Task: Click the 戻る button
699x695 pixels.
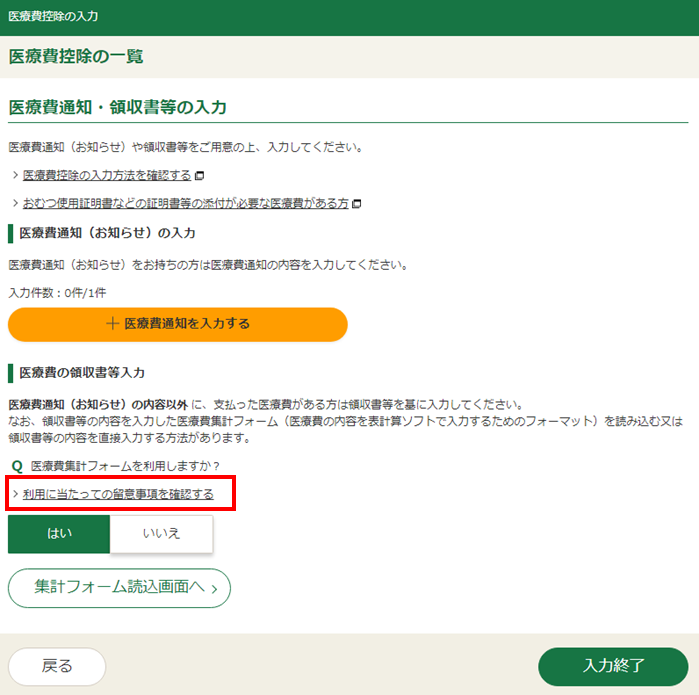Action: coord(57,666)
